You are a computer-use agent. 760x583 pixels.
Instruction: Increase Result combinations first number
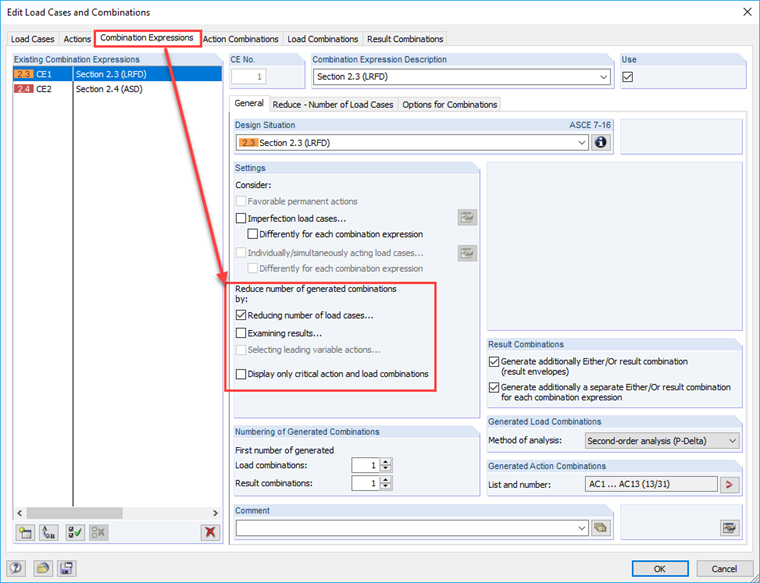tap(385, 480)
